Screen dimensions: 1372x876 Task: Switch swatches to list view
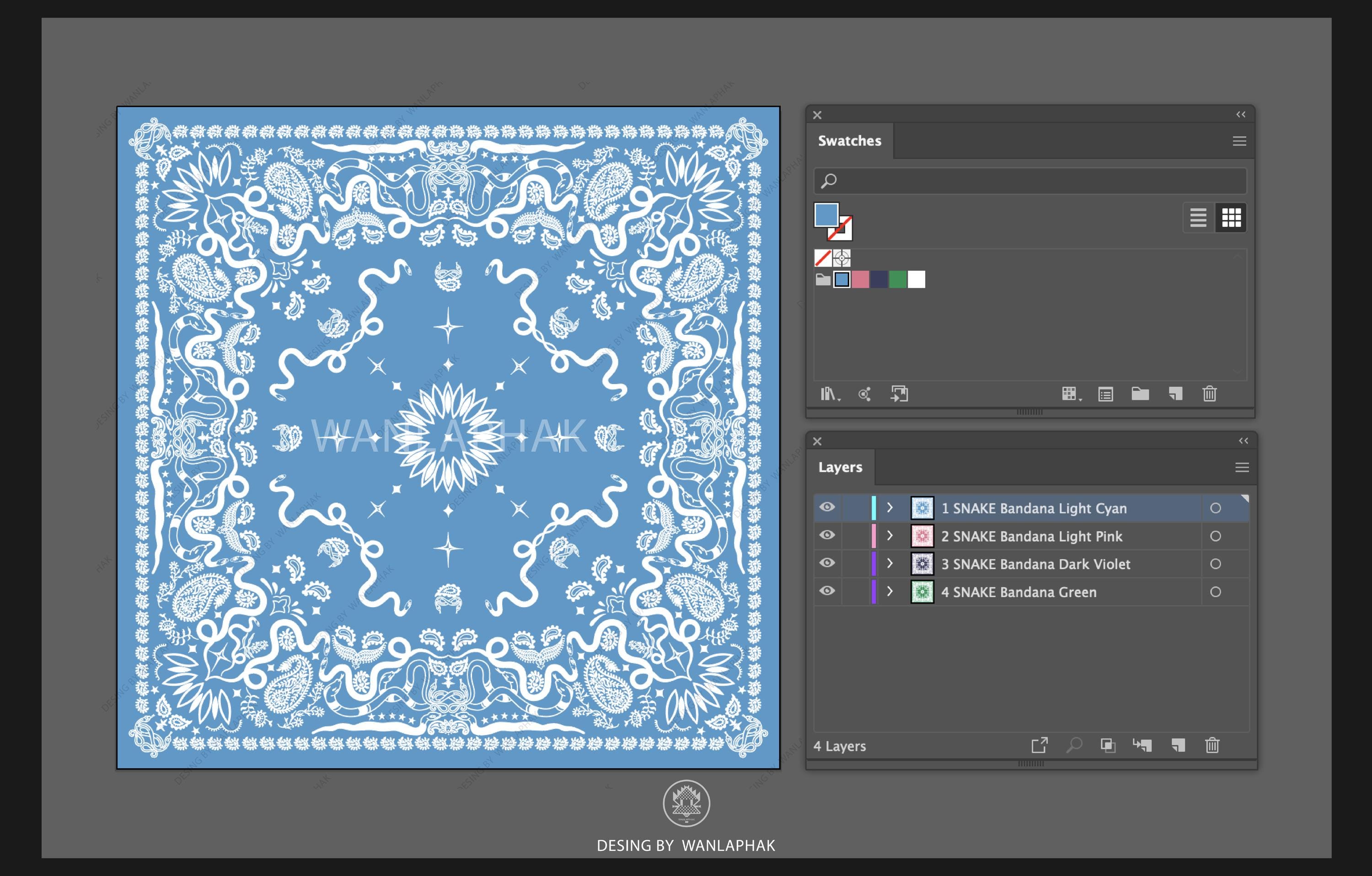1198,218
